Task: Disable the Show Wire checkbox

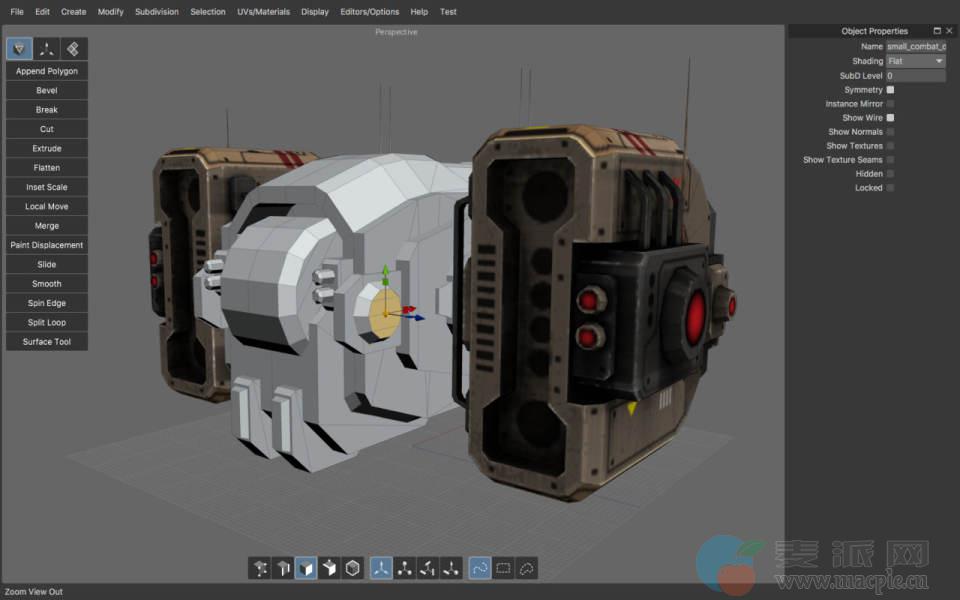Action: [890, 118]
